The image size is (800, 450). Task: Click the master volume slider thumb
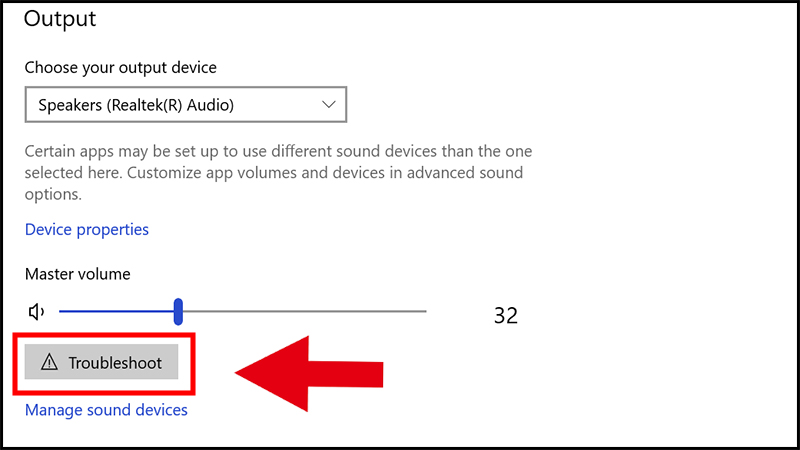(x=178, y=312)
